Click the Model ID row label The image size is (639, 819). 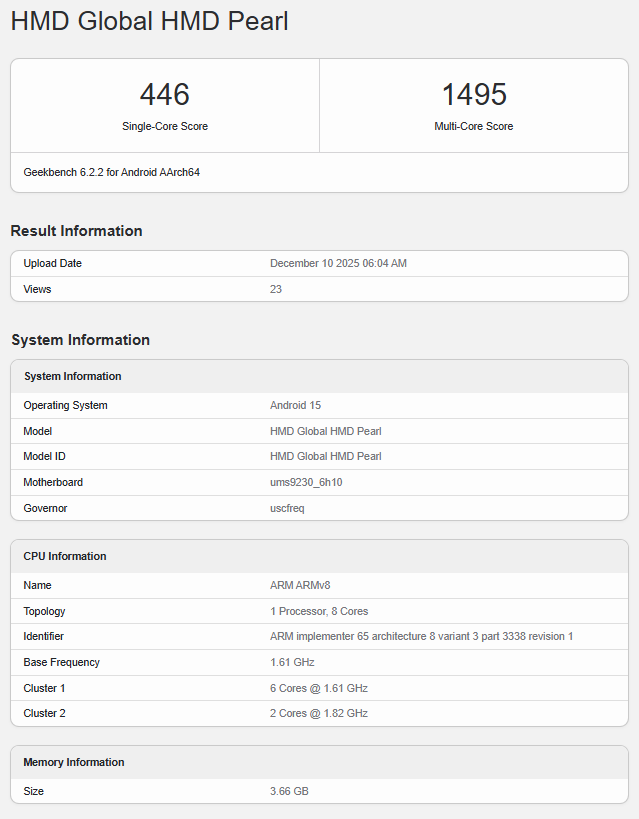[45, 456]
